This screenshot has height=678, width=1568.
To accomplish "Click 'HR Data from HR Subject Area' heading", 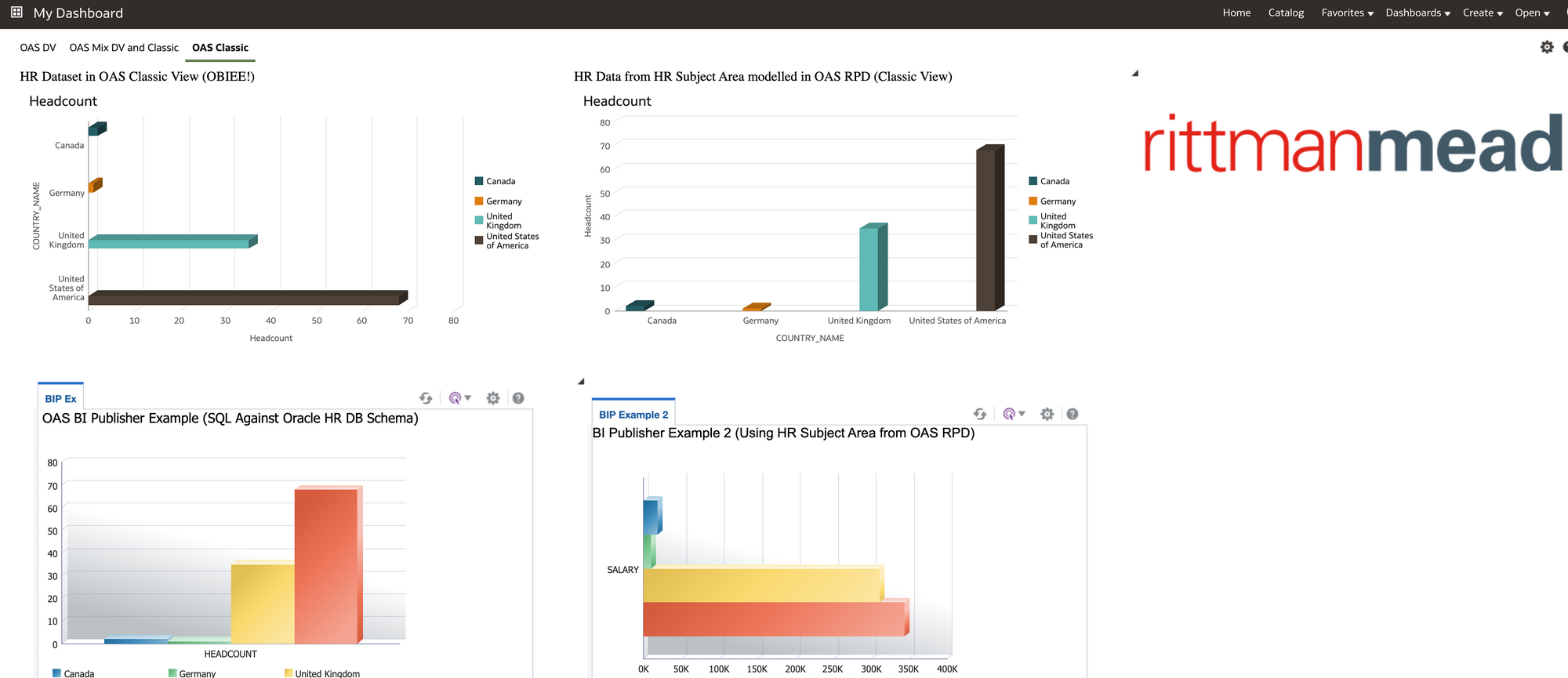I will (763, 76).
